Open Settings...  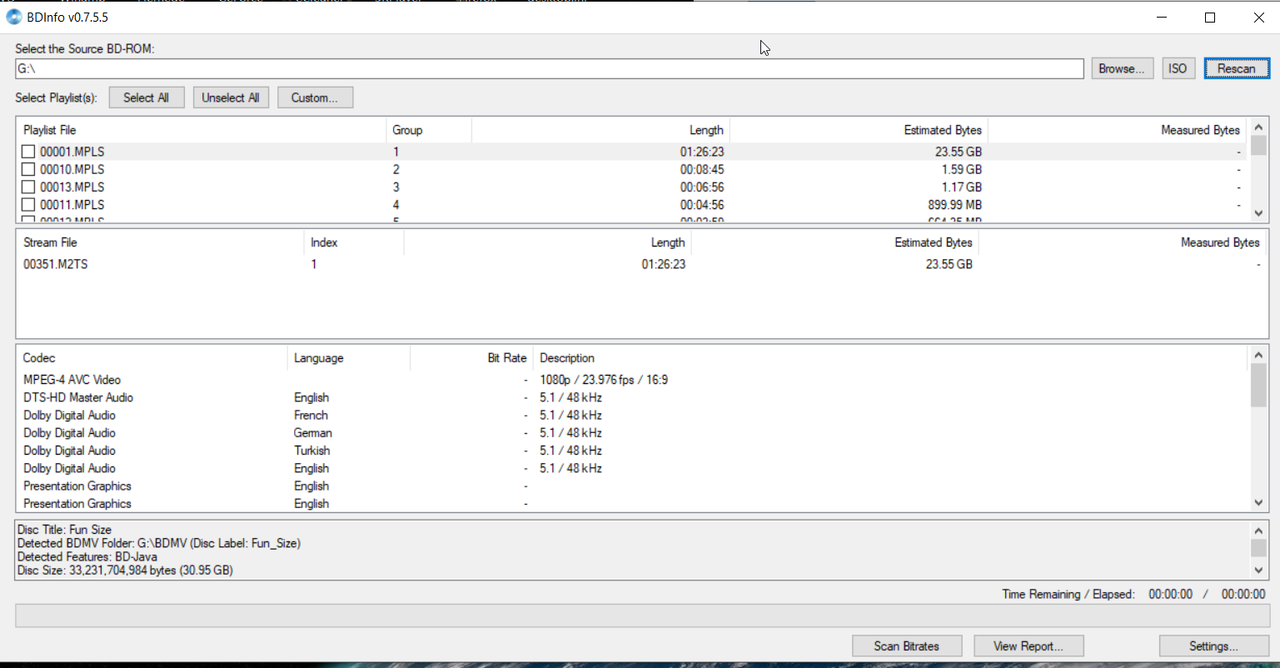pos(1213,646)
